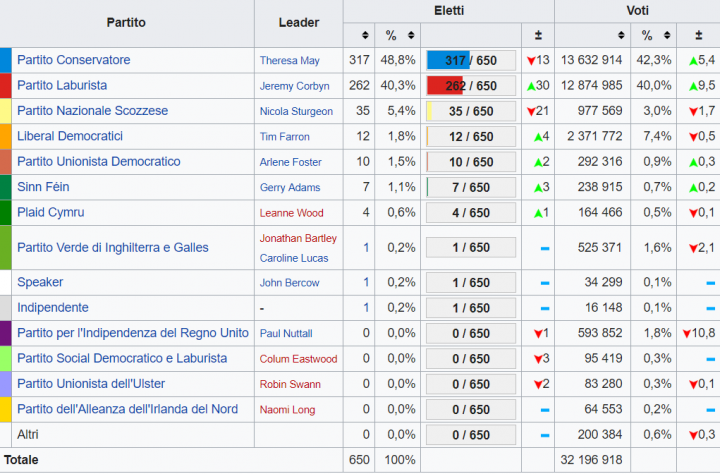Open the Liberal Democratici link

pyautogui.click(x=70, y=136)
